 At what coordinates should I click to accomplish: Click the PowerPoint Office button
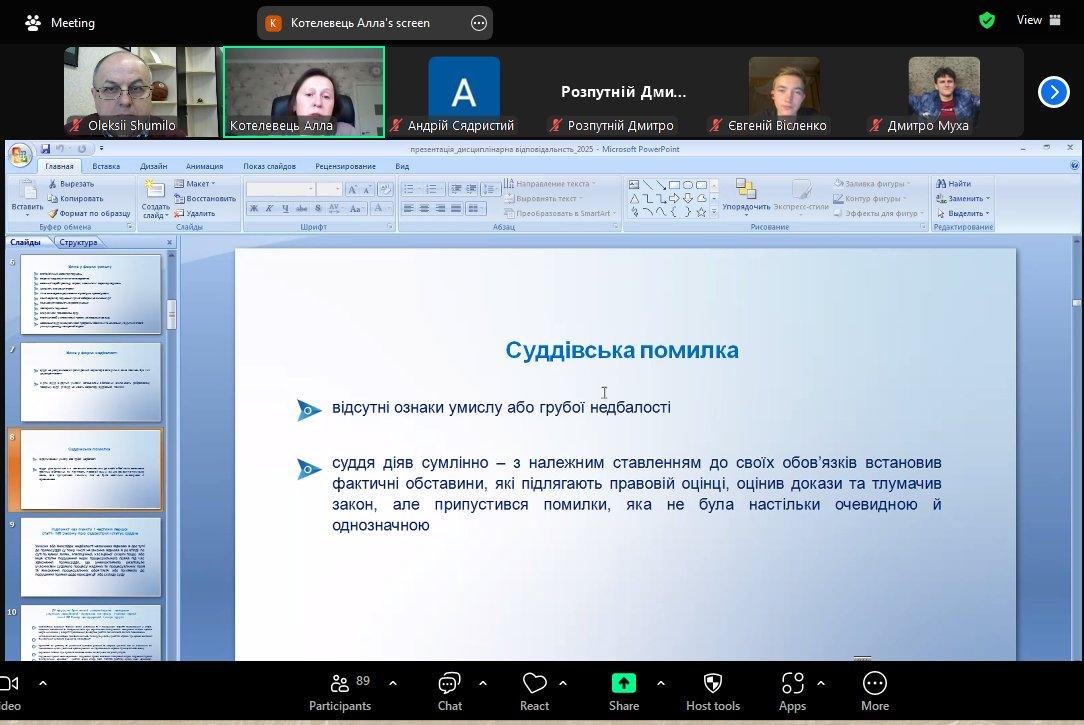(20, 155)
